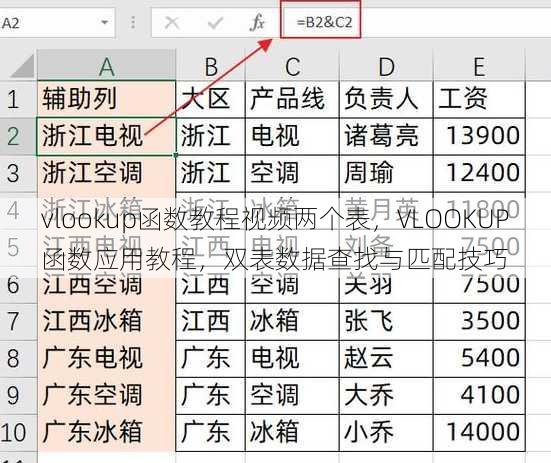Select row 3 header
This screenshot has height=463, width=551.
[x=18, y=173]
